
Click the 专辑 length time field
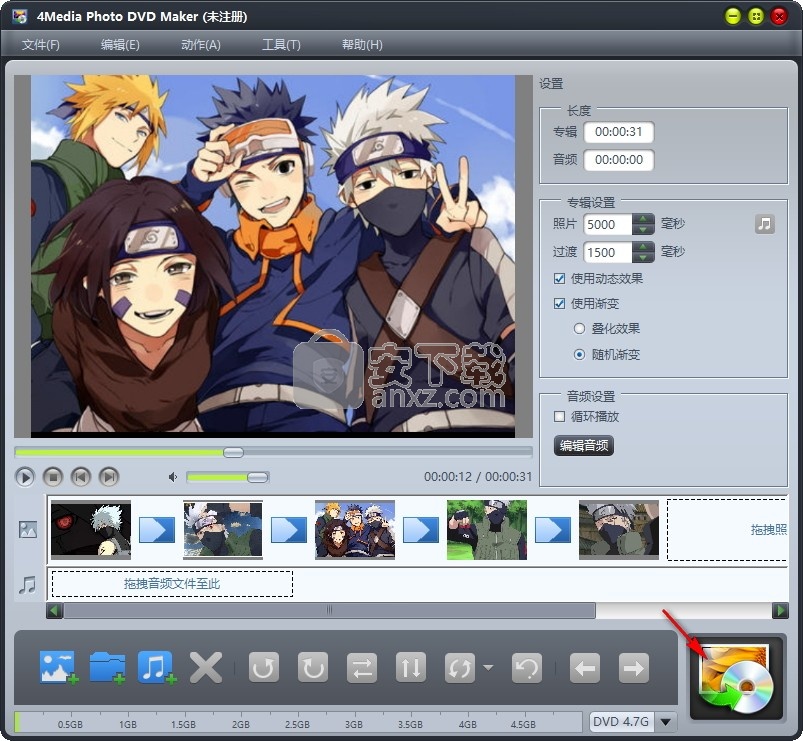(x=619, y=132)
